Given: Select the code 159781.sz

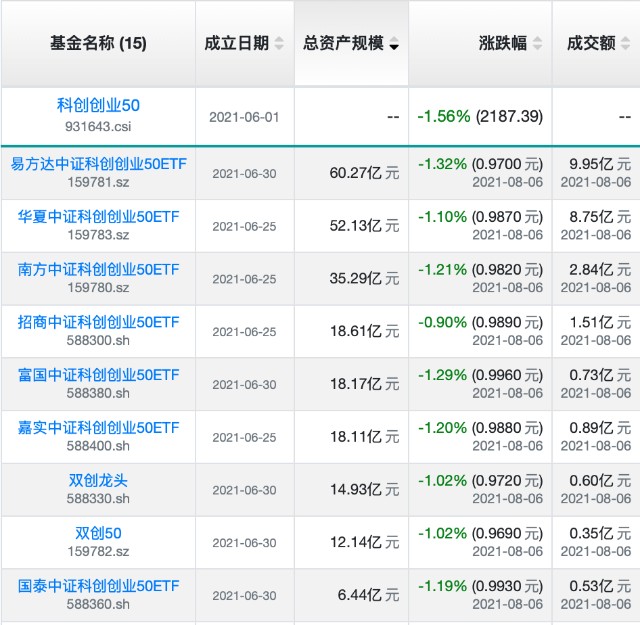Looking at the screenshot, I should coord(98,182).
